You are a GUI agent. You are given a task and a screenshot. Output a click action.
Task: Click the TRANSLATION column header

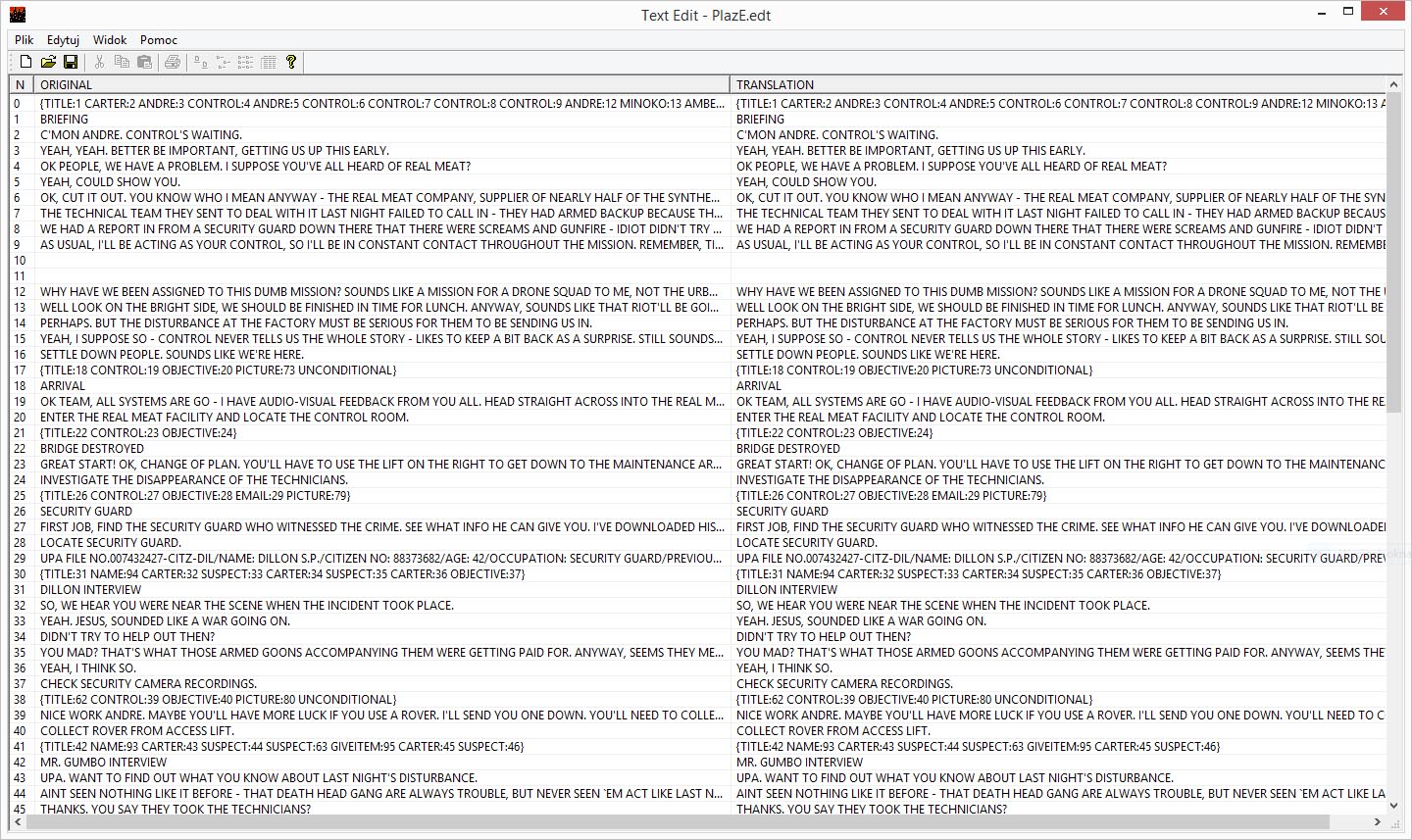click(1059, 85)
